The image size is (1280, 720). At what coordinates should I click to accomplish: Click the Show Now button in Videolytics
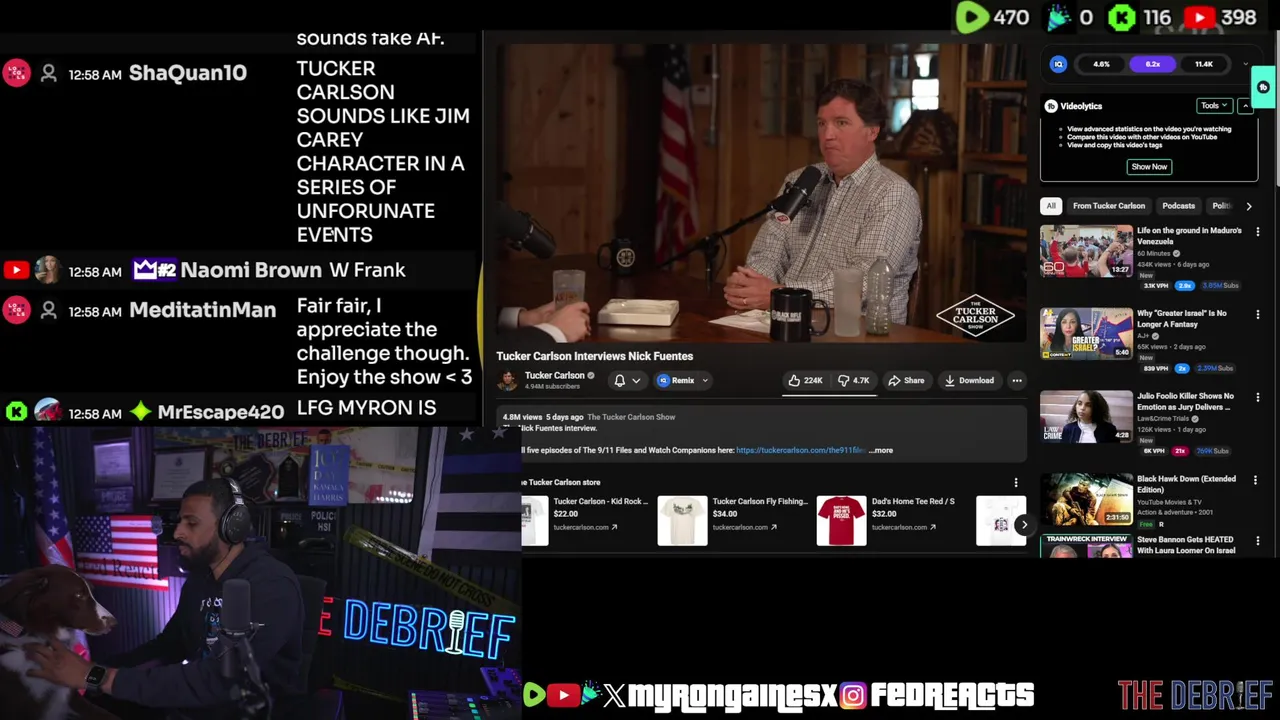[1149, 167]
